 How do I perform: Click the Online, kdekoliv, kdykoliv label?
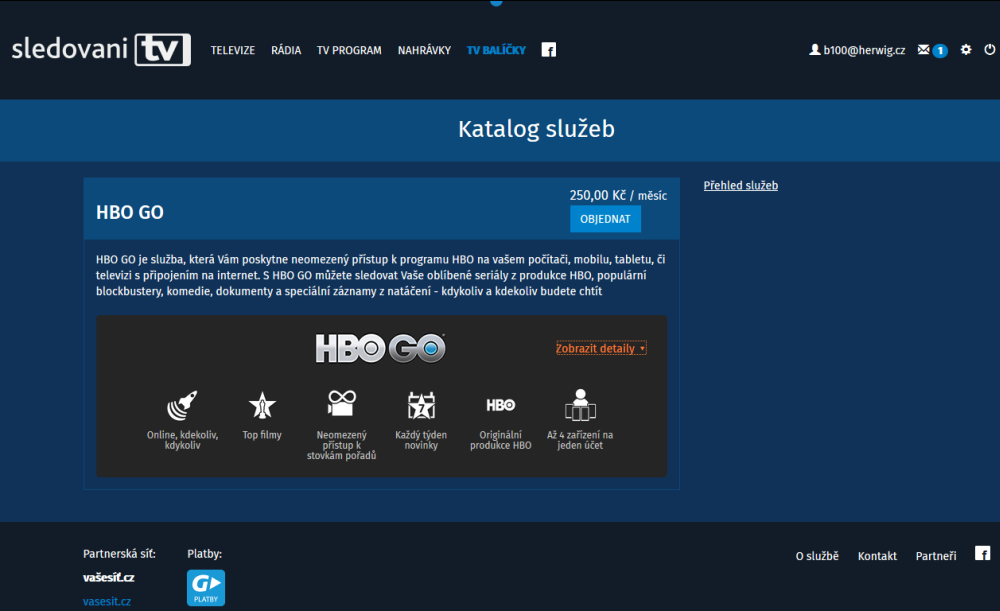point(182,440)
